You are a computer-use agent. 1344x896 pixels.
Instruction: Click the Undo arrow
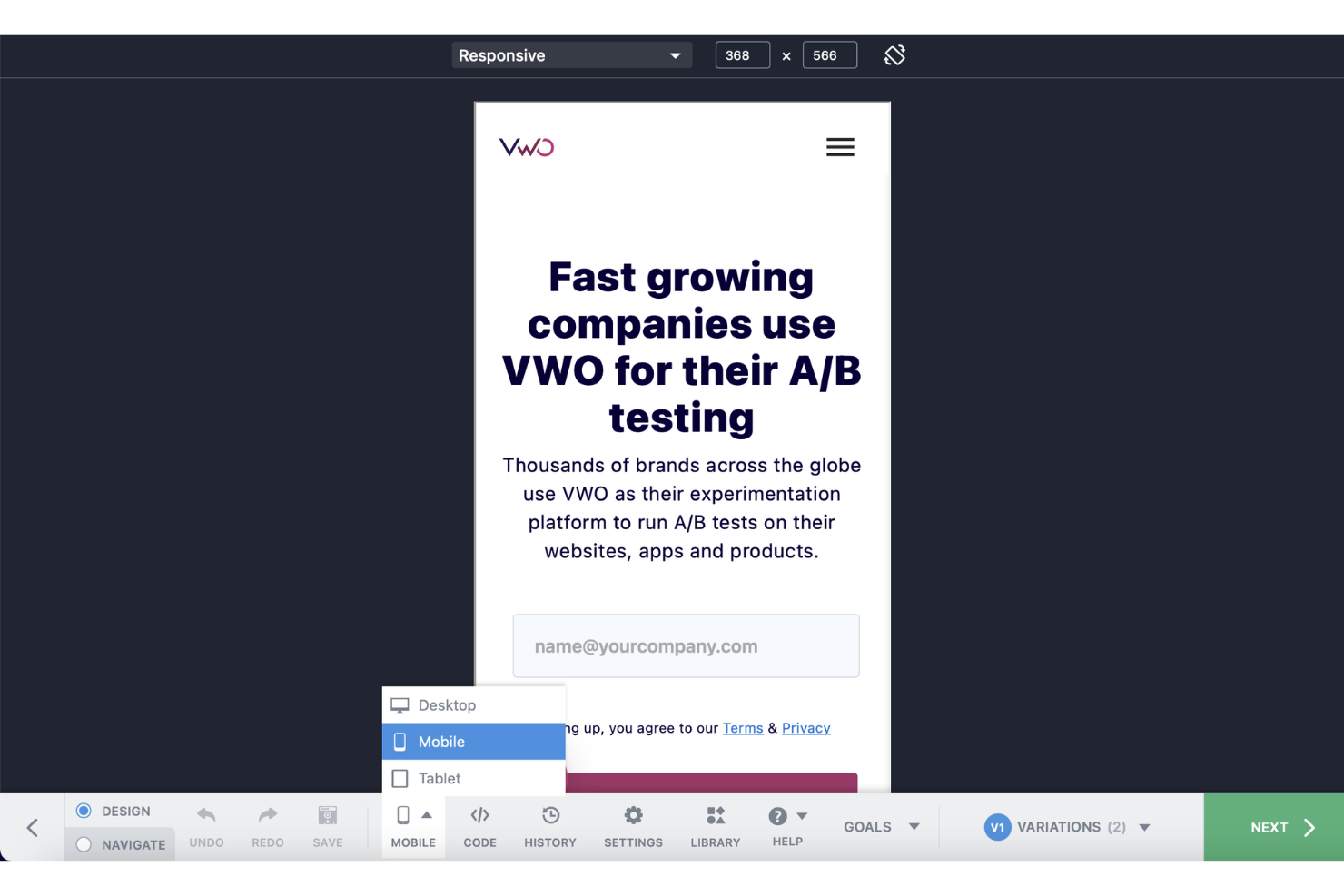pos(206,815)
